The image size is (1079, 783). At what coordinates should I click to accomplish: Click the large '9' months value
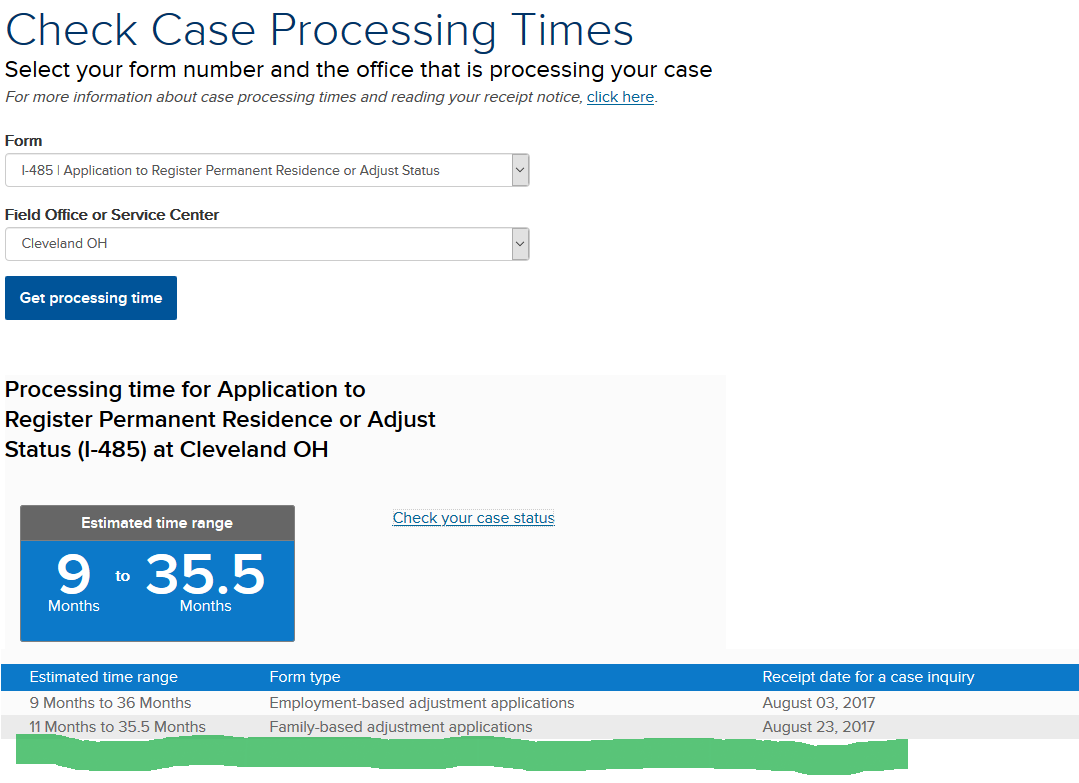(74, 574)
